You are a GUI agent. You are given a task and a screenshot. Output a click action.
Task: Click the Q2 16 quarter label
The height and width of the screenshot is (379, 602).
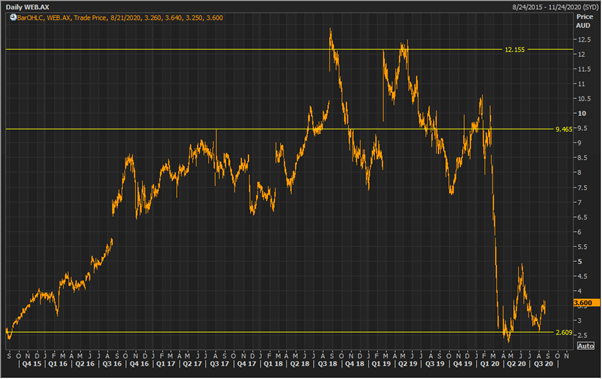tap(85, 364)
